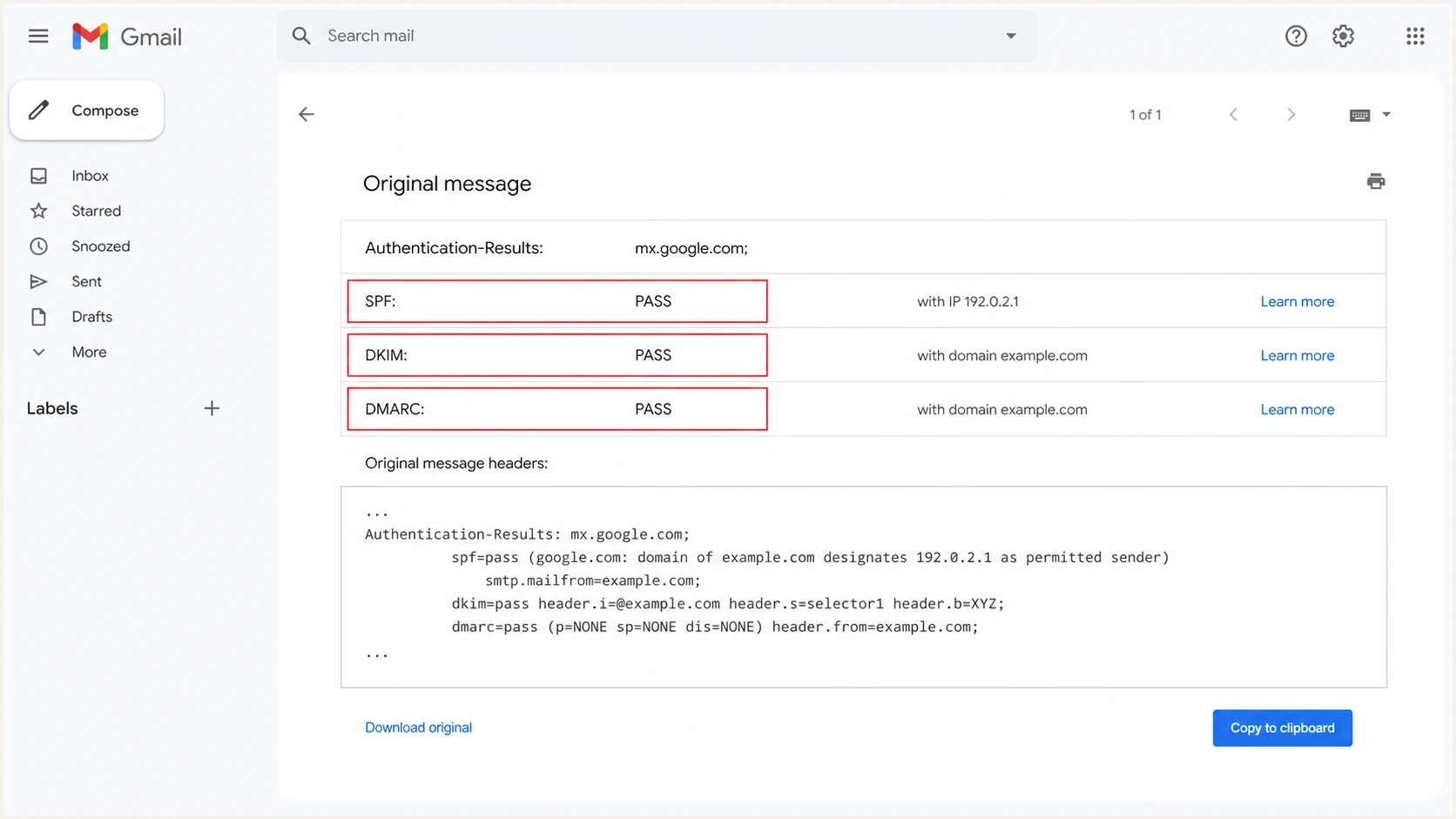Click DKIM 'with domain example.com' text
1456x819 pixels.
pyautogui.click(x=1001, y=355)
